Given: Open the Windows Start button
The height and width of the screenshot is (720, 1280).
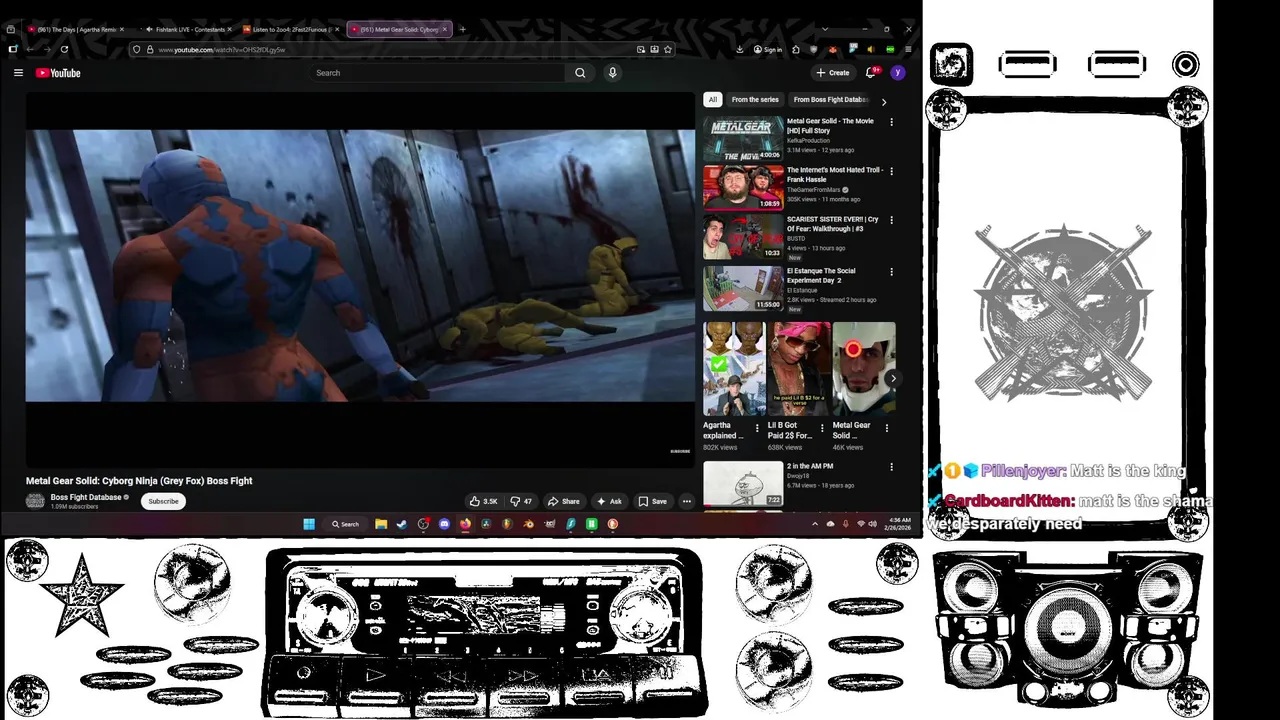Looking at the screenshot, I should click(309, 524).
